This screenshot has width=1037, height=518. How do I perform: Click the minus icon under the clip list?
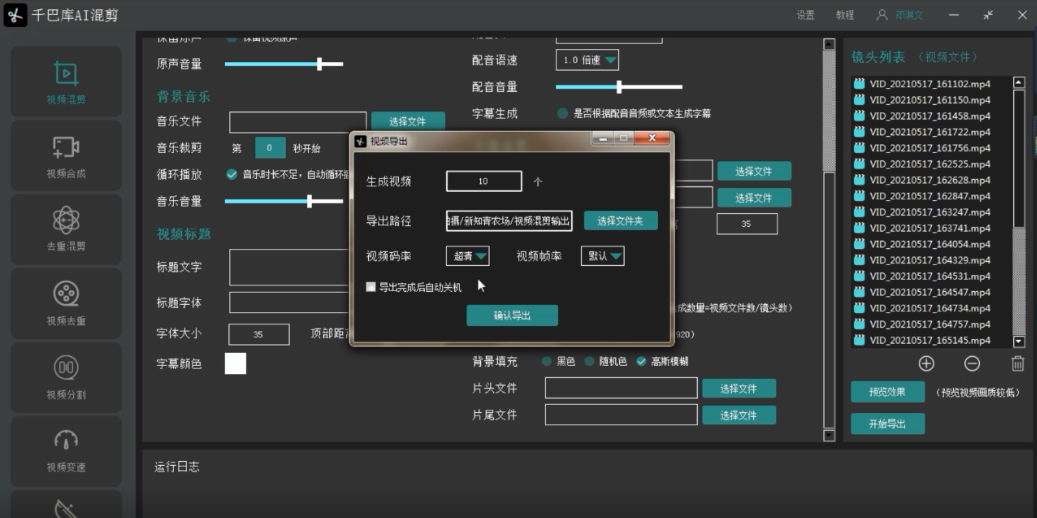pos(972,364)
